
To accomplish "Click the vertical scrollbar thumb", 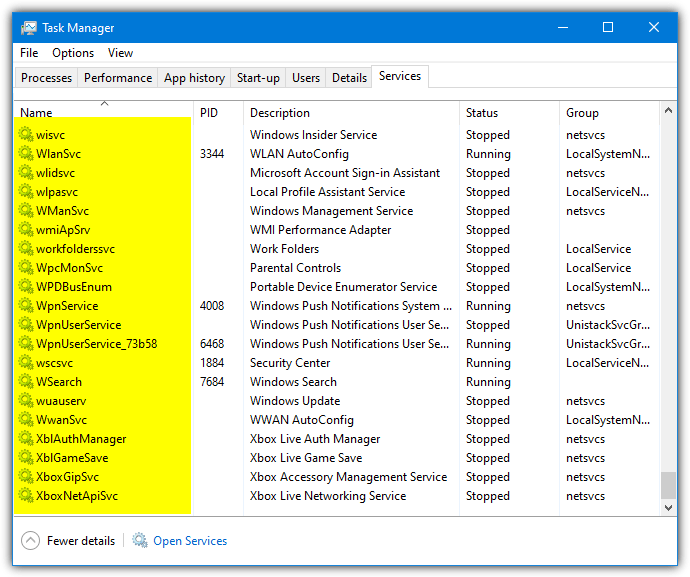I will [668, 485].
